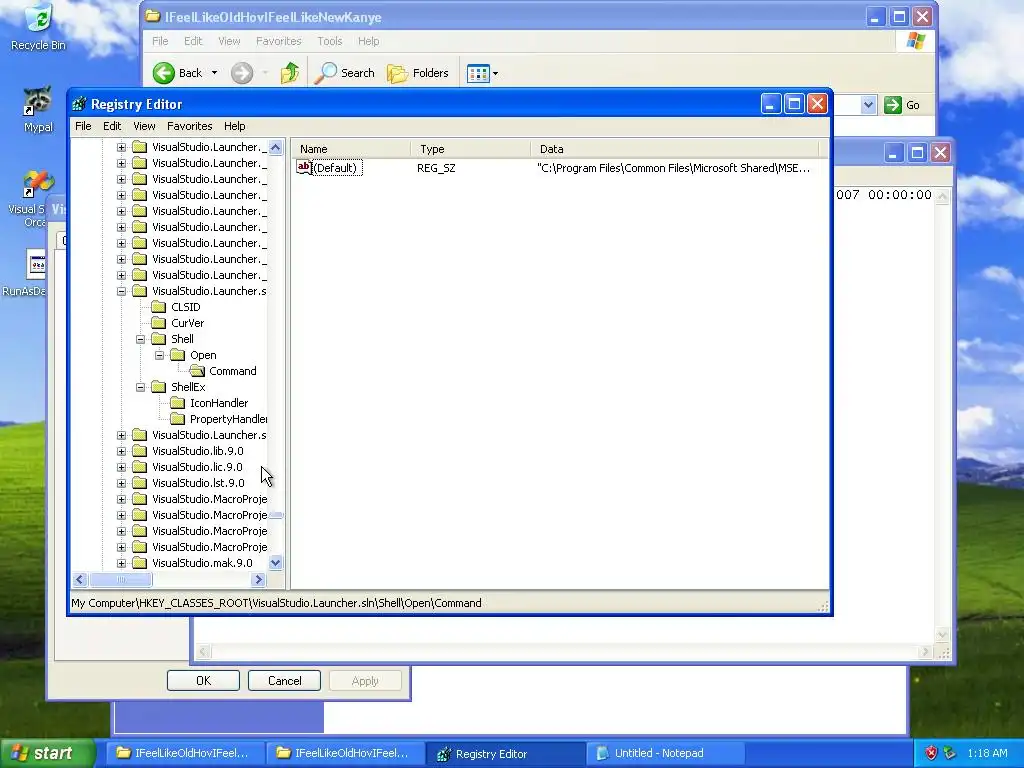Image resolution: width=1024 pixels, height=768 pixels.
Task: Click the tree horizontal scroll left arrow
Action: click(80, 579)
